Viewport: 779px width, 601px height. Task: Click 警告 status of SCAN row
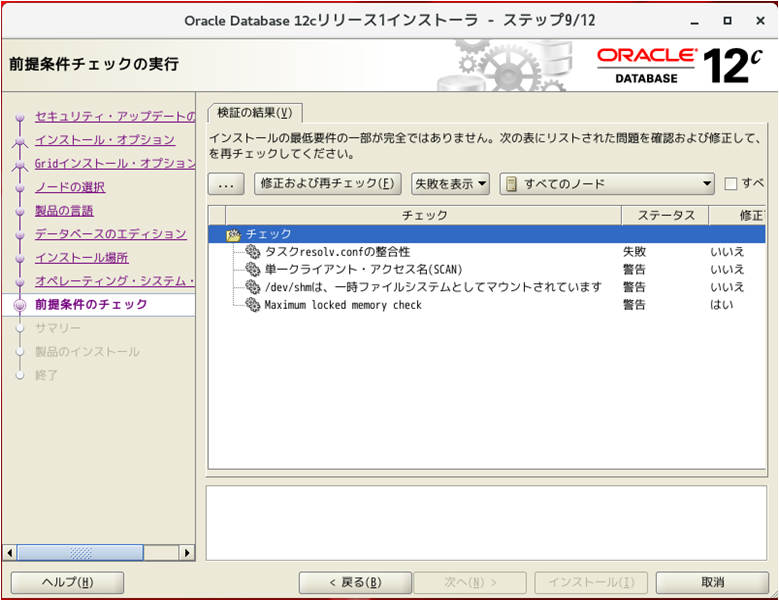pos(634,270)
